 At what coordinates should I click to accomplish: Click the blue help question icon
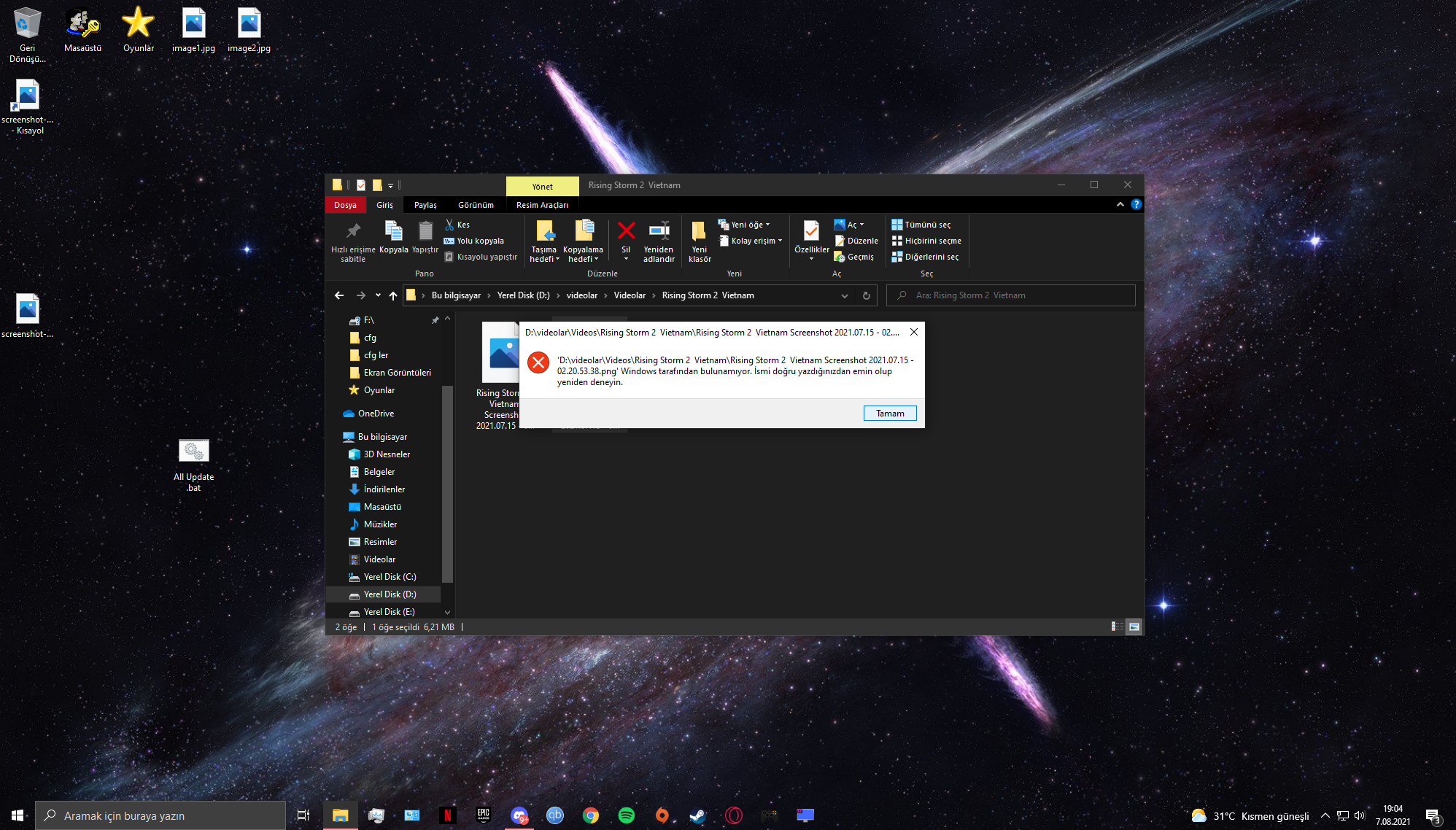click(x=1136, y=205)
